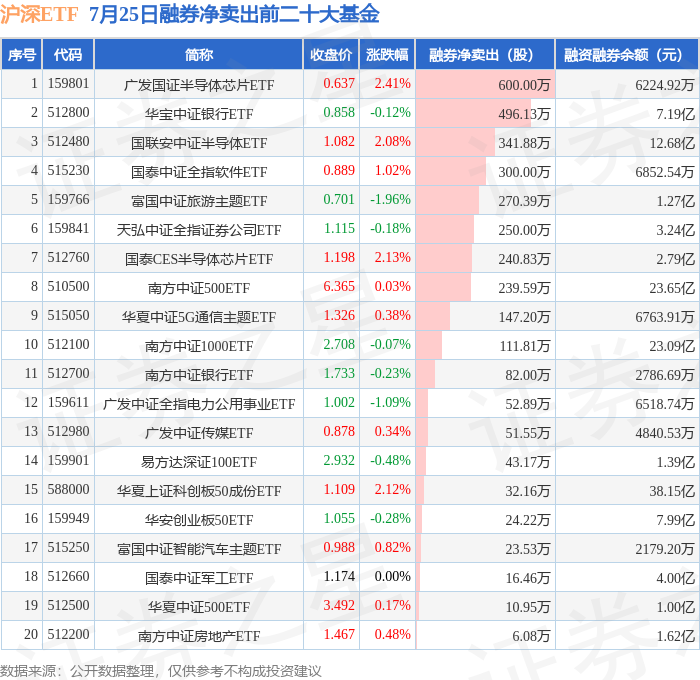Select 南方中证房地产ETF name
700x680 pixels.
199,636
